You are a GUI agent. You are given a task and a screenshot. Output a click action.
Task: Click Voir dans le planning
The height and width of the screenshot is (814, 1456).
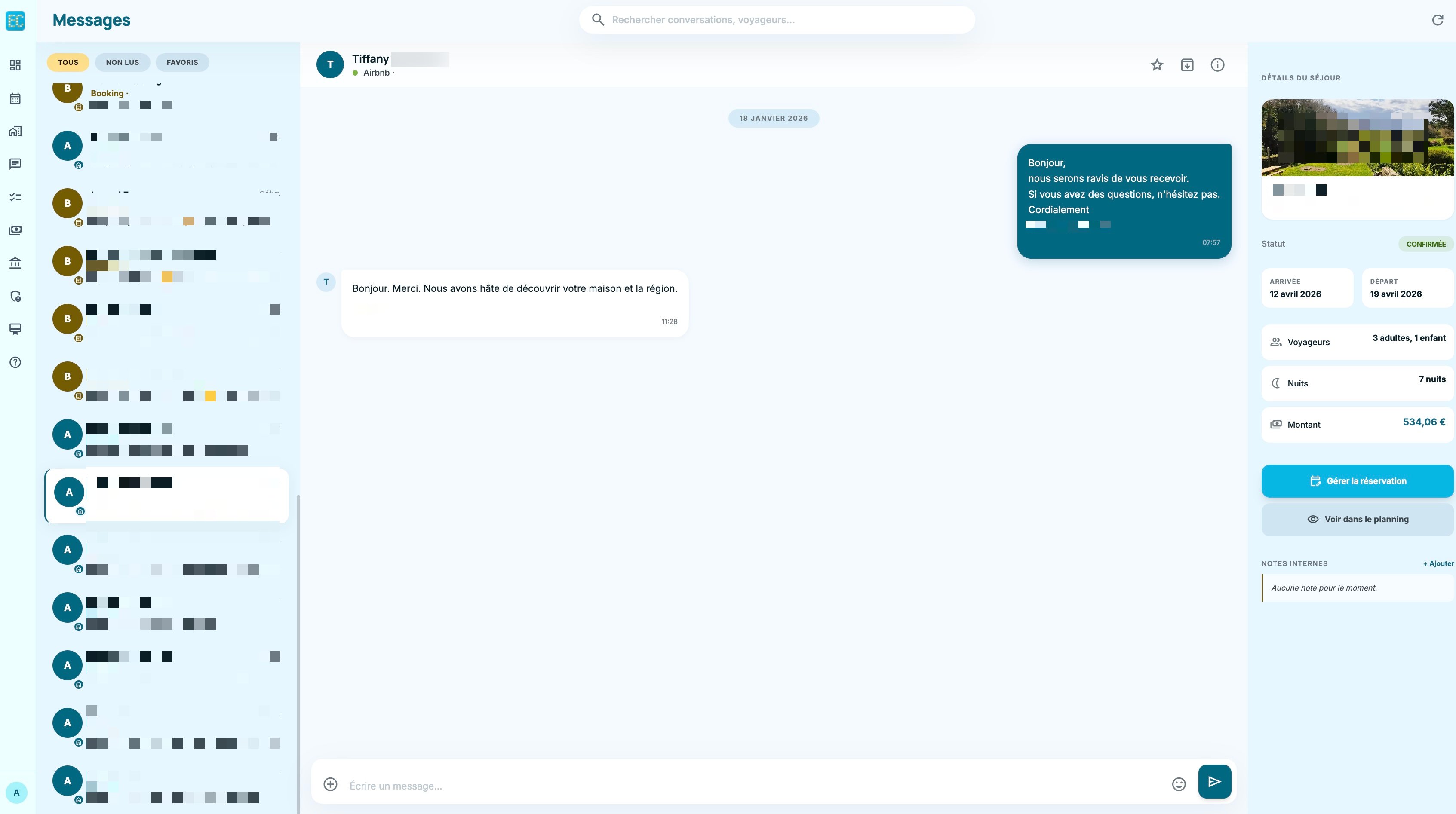click(1358, 519)
